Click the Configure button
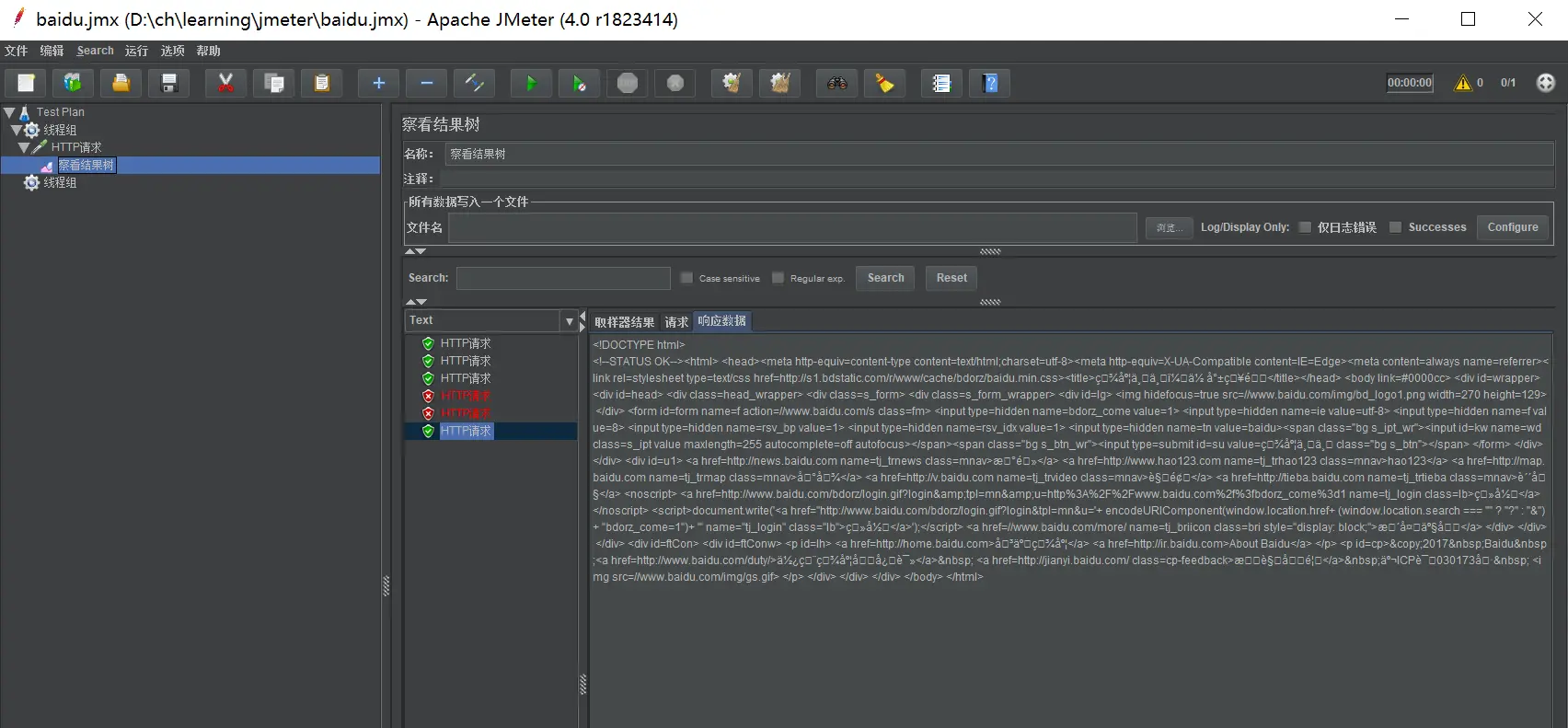1568x728 pixels. [1513, 227]
